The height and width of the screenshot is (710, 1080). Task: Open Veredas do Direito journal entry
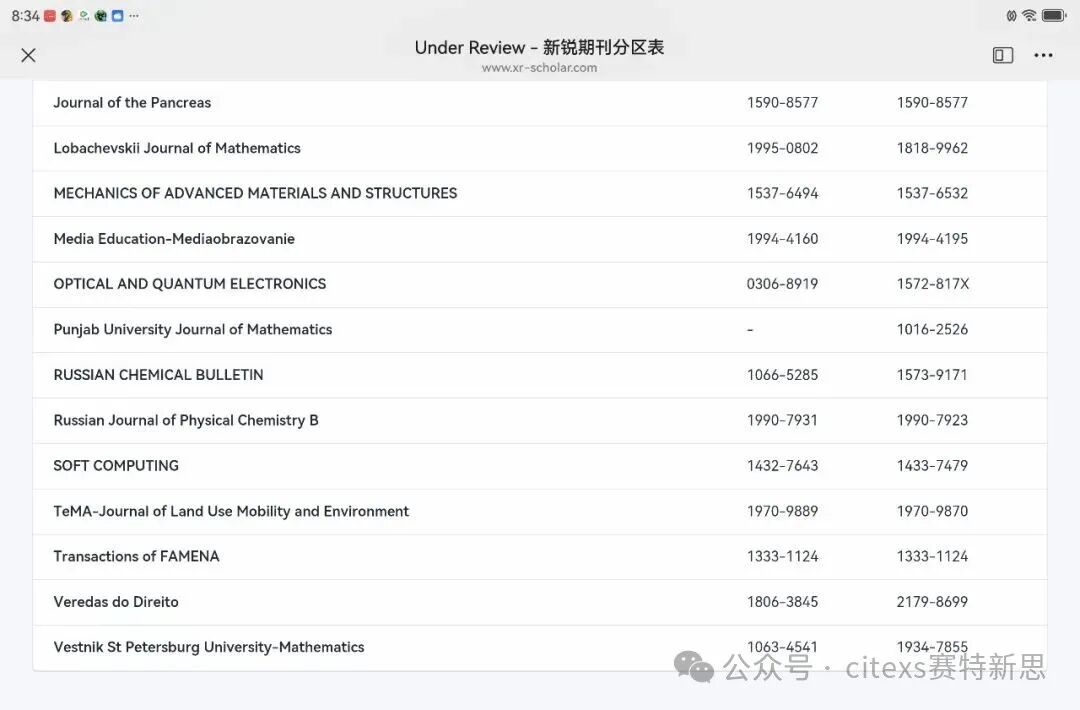click(116, 602)
